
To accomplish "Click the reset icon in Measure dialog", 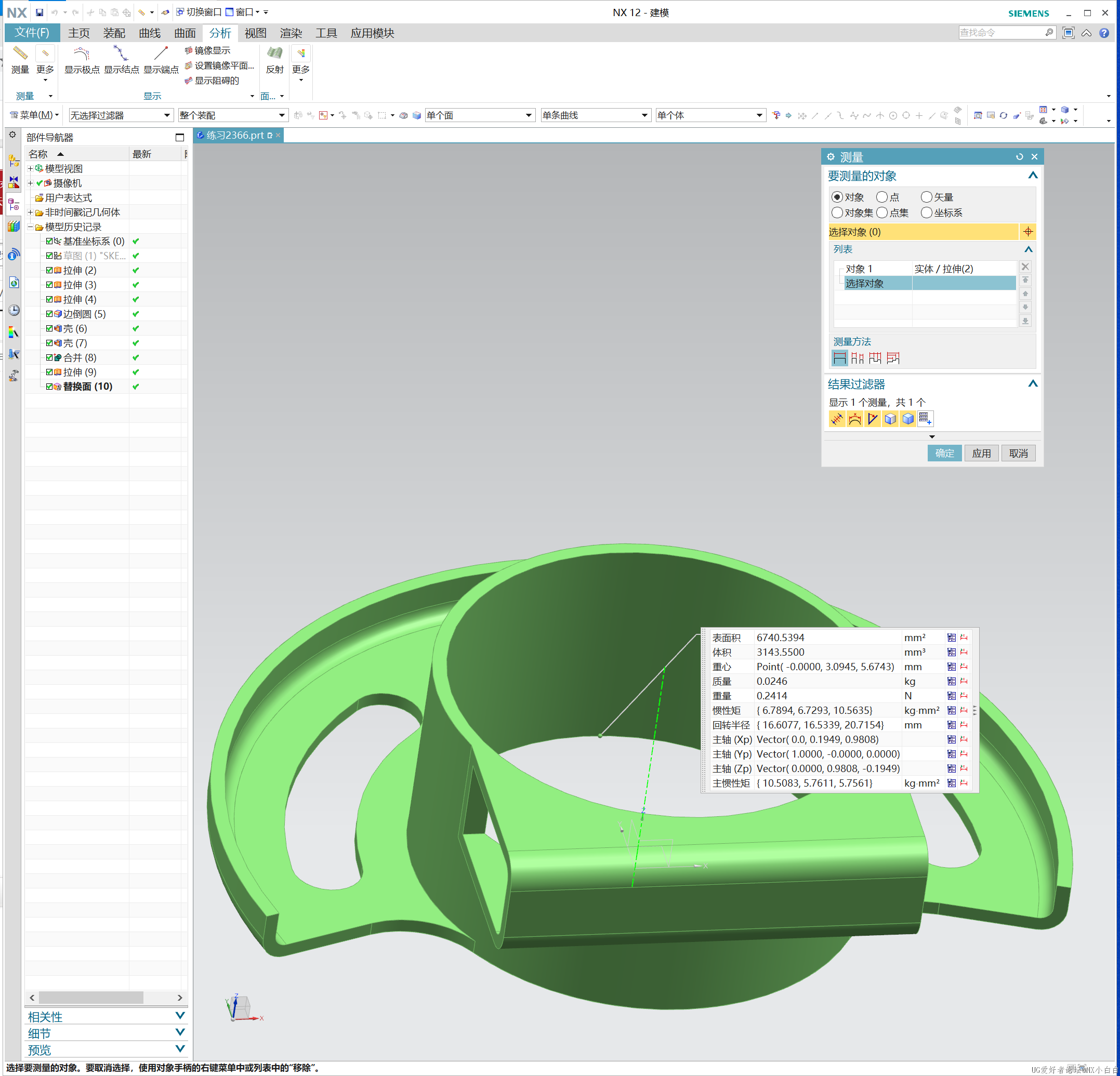I will (x=1019, y=156).
